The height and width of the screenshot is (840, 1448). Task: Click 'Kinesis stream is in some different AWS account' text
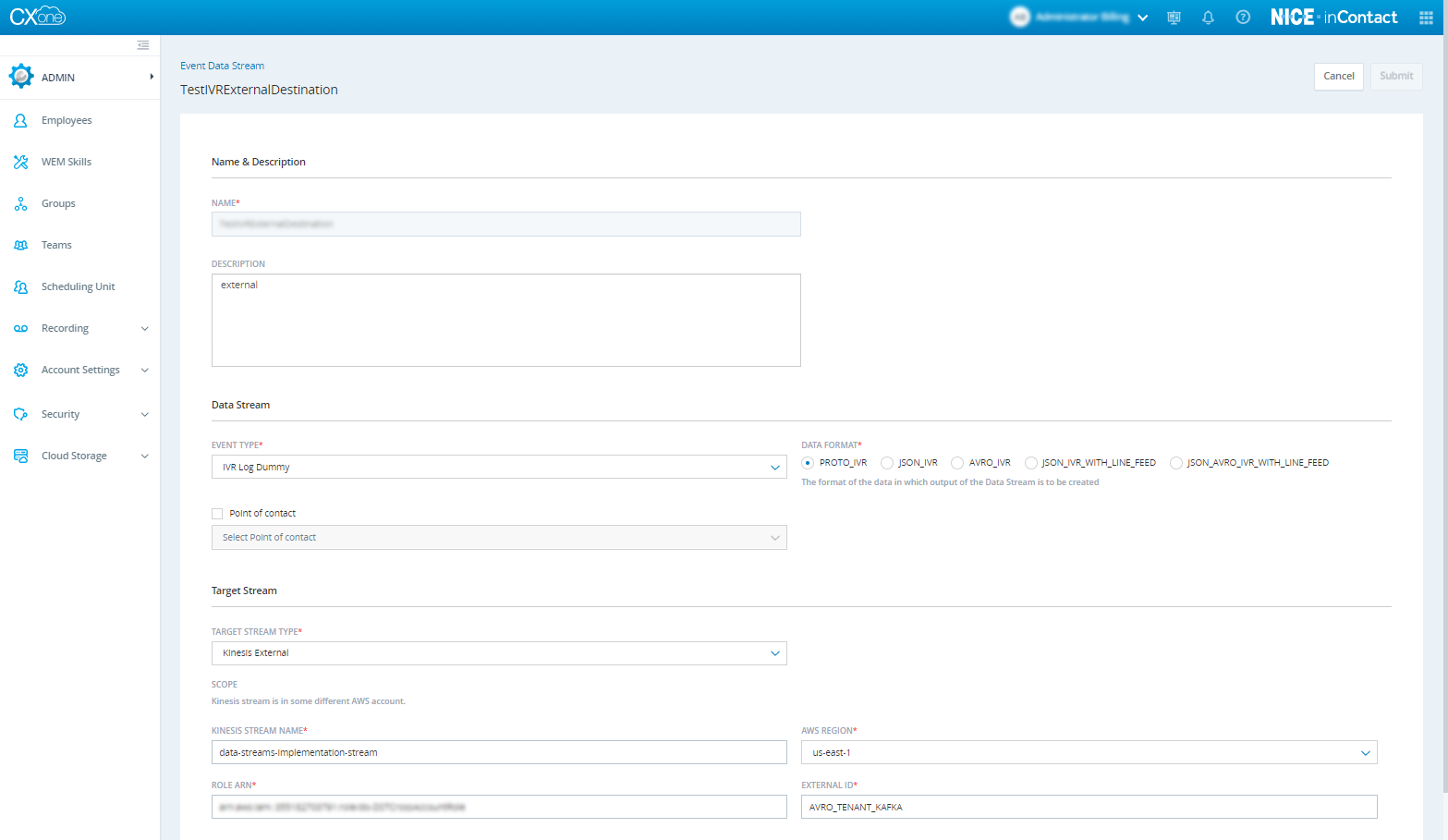point(309,701)
